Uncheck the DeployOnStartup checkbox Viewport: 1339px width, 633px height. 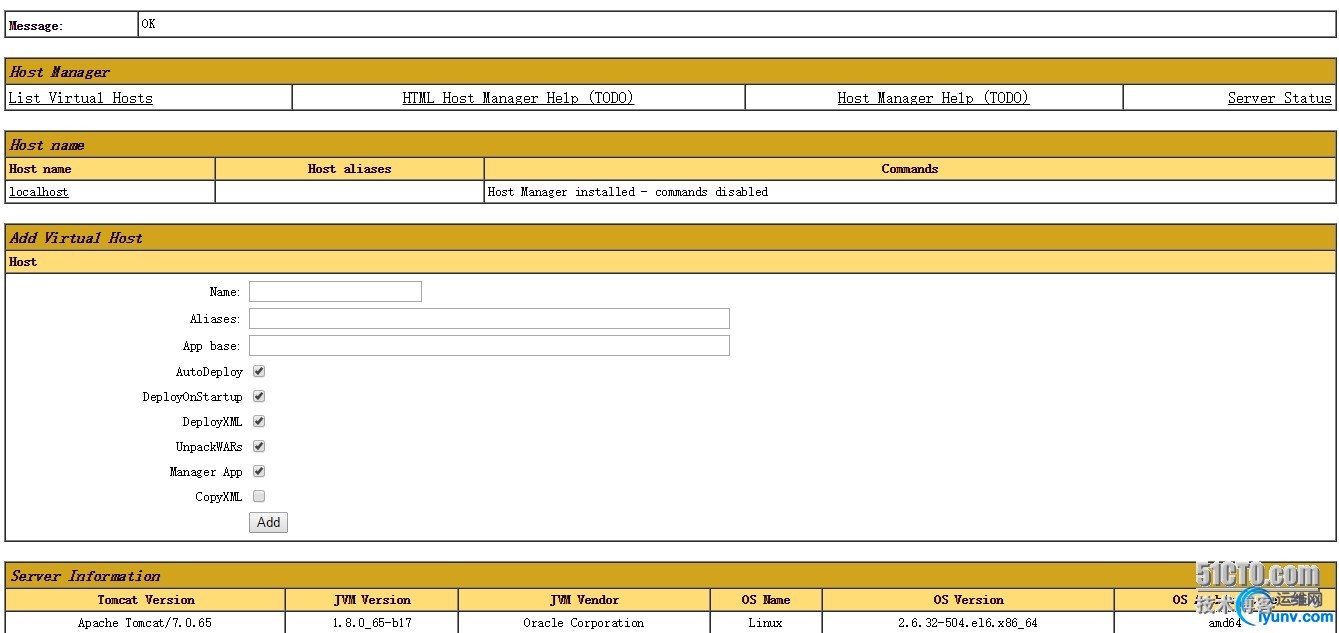coord(259,396)
